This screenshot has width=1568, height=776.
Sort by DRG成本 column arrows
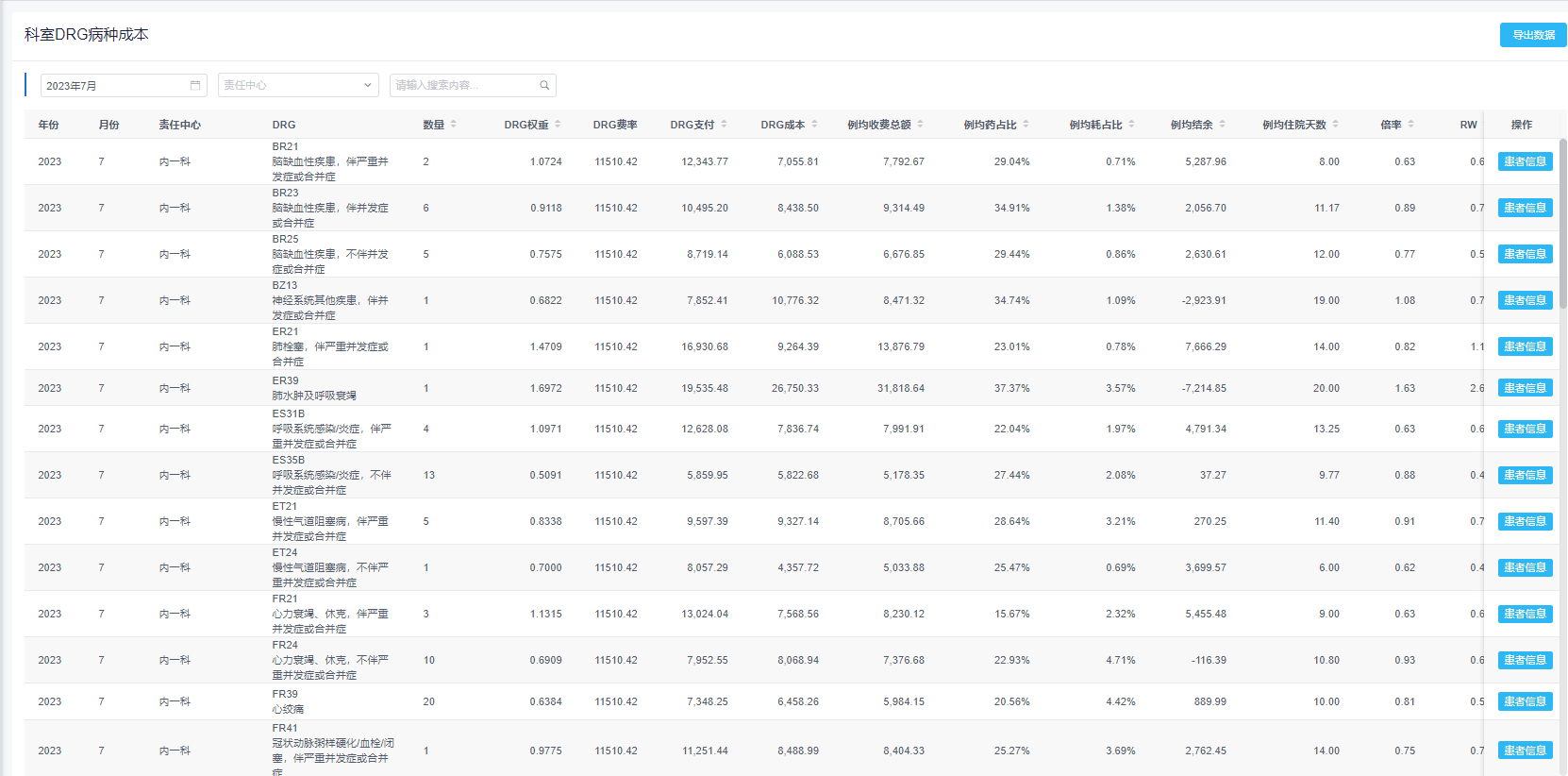pyautogui.click(x=814, y=125)
